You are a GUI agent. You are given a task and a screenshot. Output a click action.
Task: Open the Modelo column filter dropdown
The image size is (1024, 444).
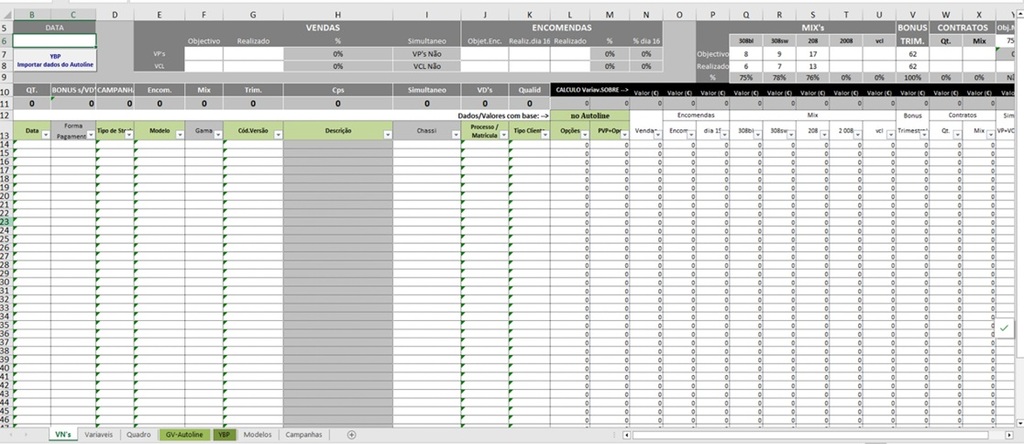coord(177,133)
